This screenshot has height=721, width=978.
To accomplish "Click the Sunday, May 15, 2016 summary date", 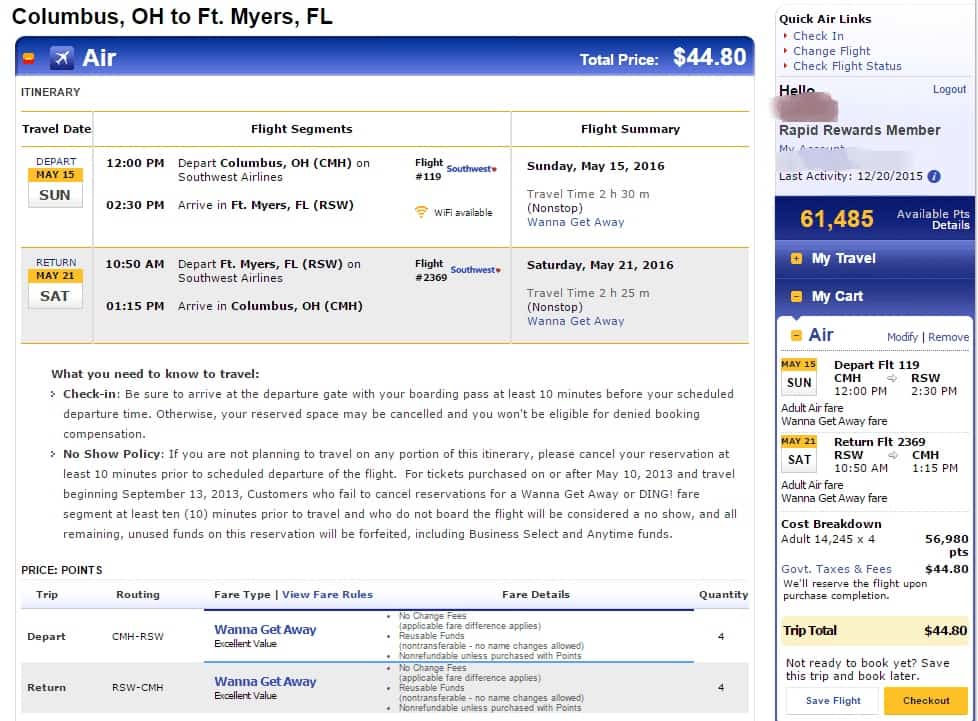I will pyautogui.click(x=596, y=166).
